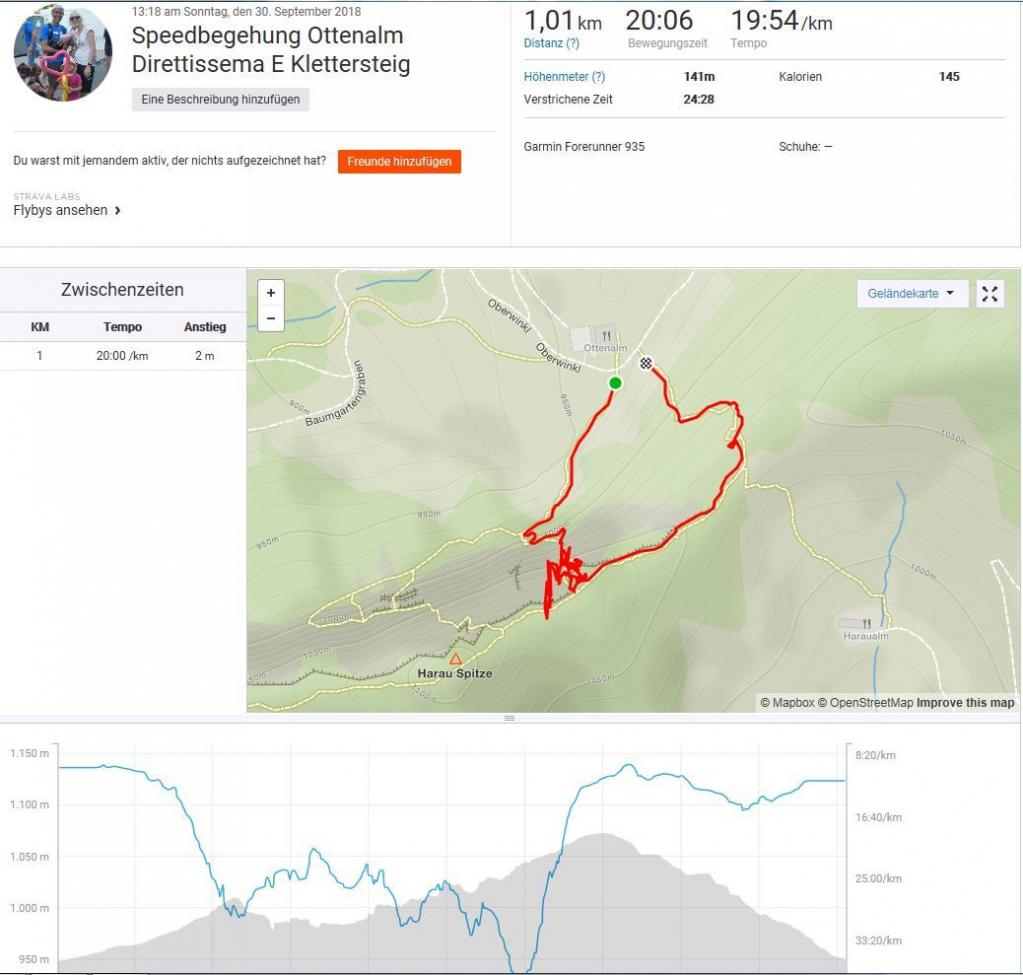Click the Haraualm restaurant icon on the map
This screenshot has height=975, width=1023.
coord(865,623)
